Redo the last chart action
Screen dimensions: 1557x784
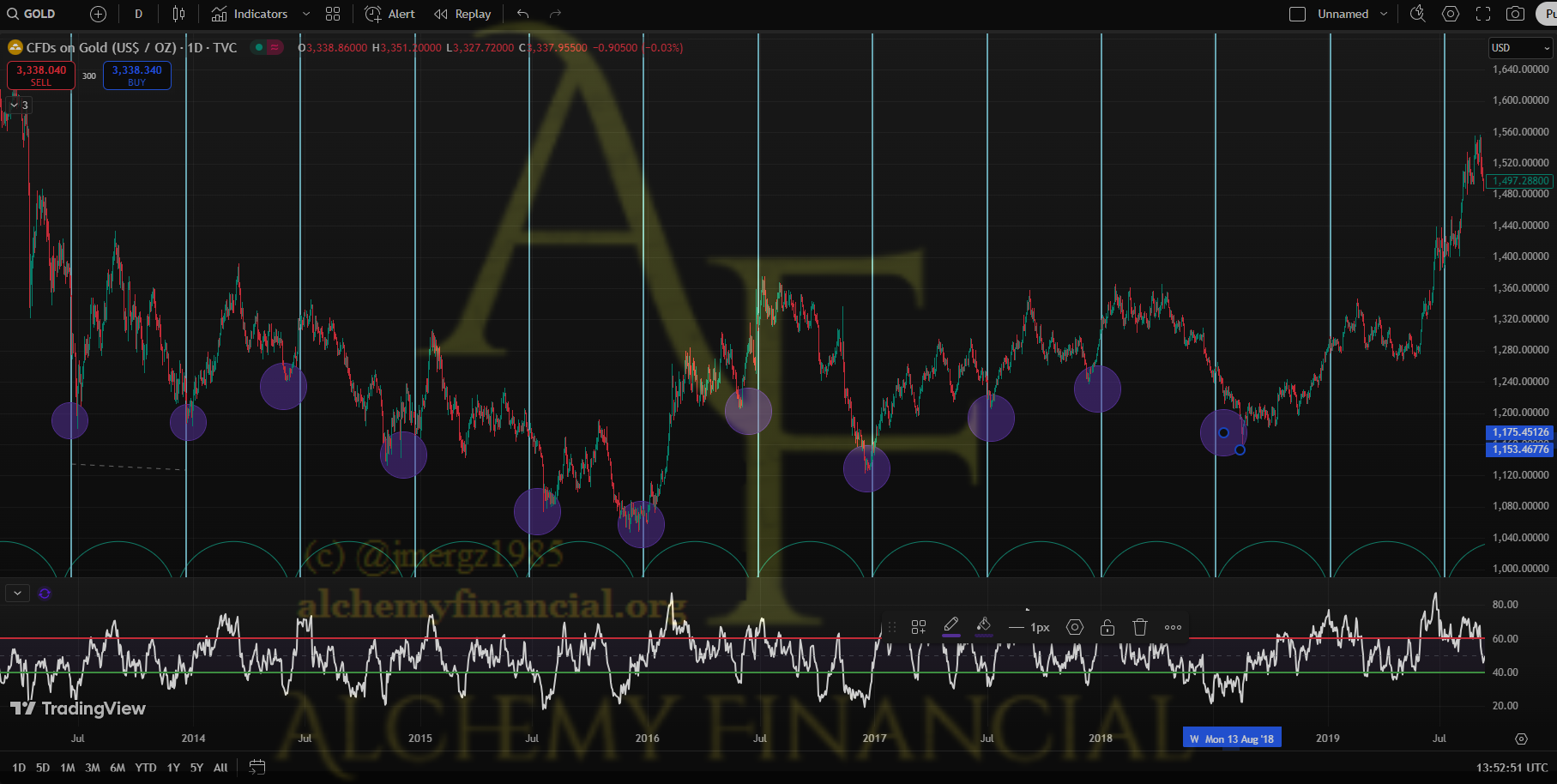point(555,14)
